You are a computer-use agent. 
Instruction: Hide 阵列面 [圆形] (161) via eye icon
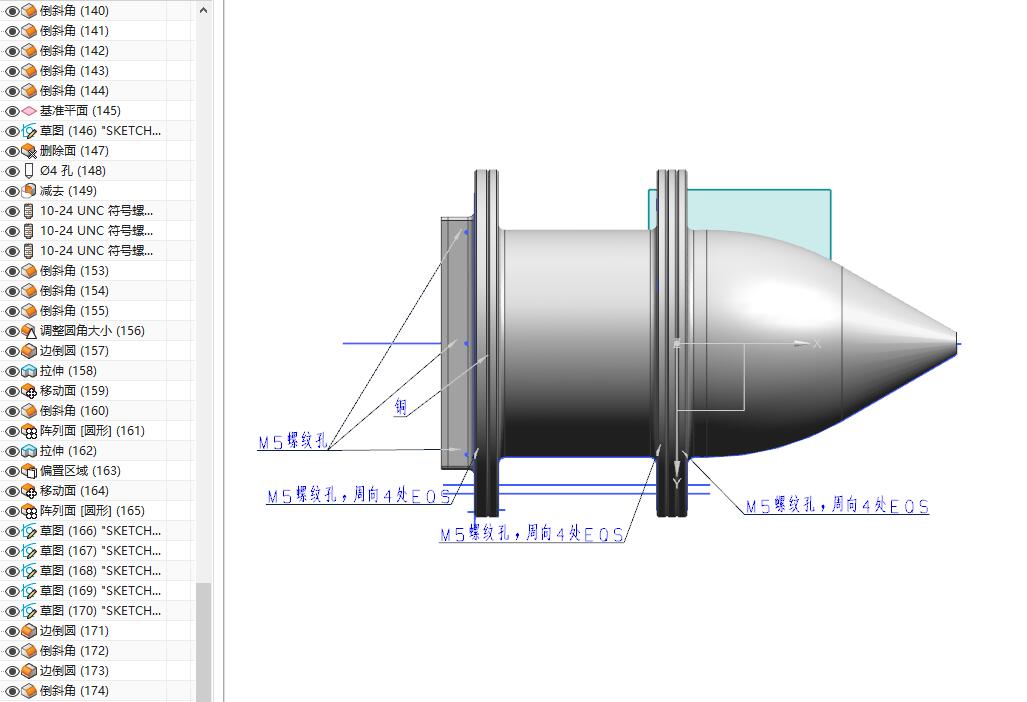tap(12, 431)
